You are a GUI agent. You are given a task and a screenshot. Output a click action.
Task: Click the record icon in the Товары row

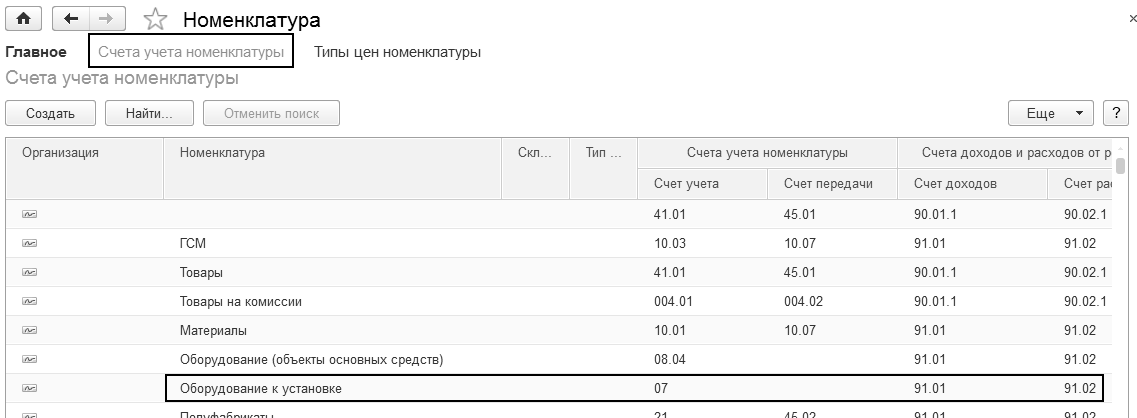pyautogui.click(x=30, y=272)
